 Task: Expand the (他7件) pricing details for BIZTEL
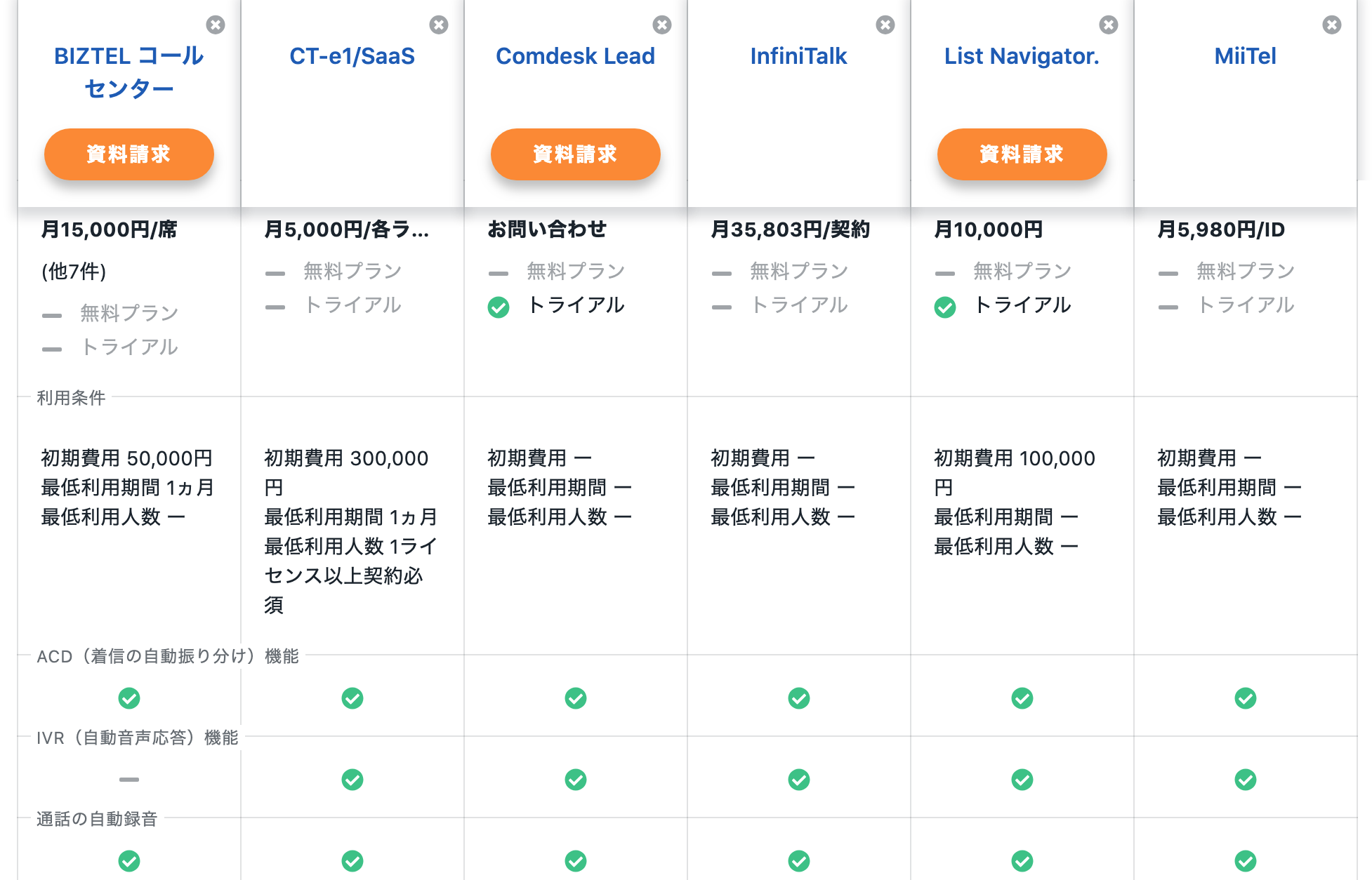(72, 272)
